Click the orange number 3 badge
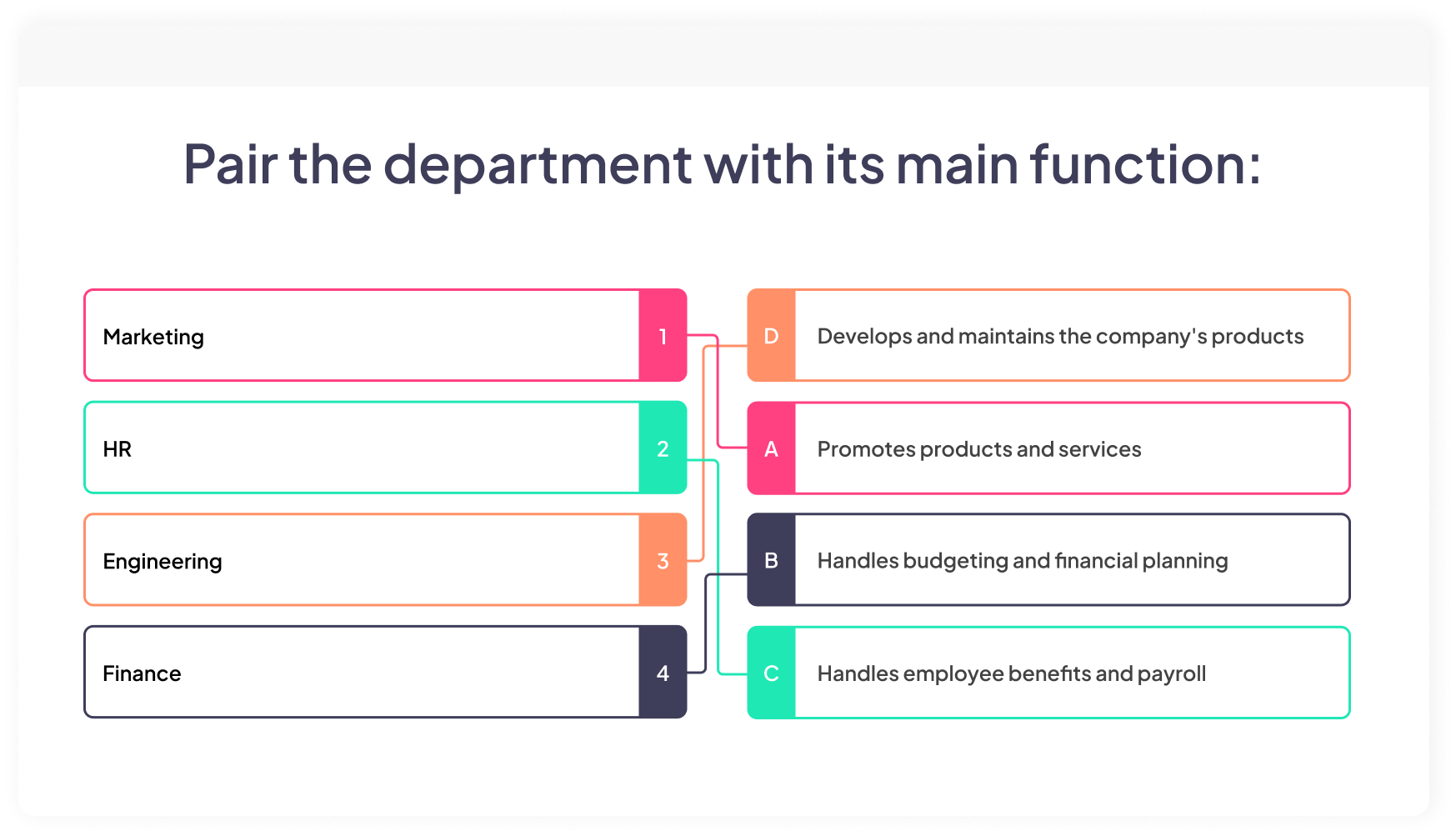This screenshot has height=836, width=1456. [x=663, y=559]
